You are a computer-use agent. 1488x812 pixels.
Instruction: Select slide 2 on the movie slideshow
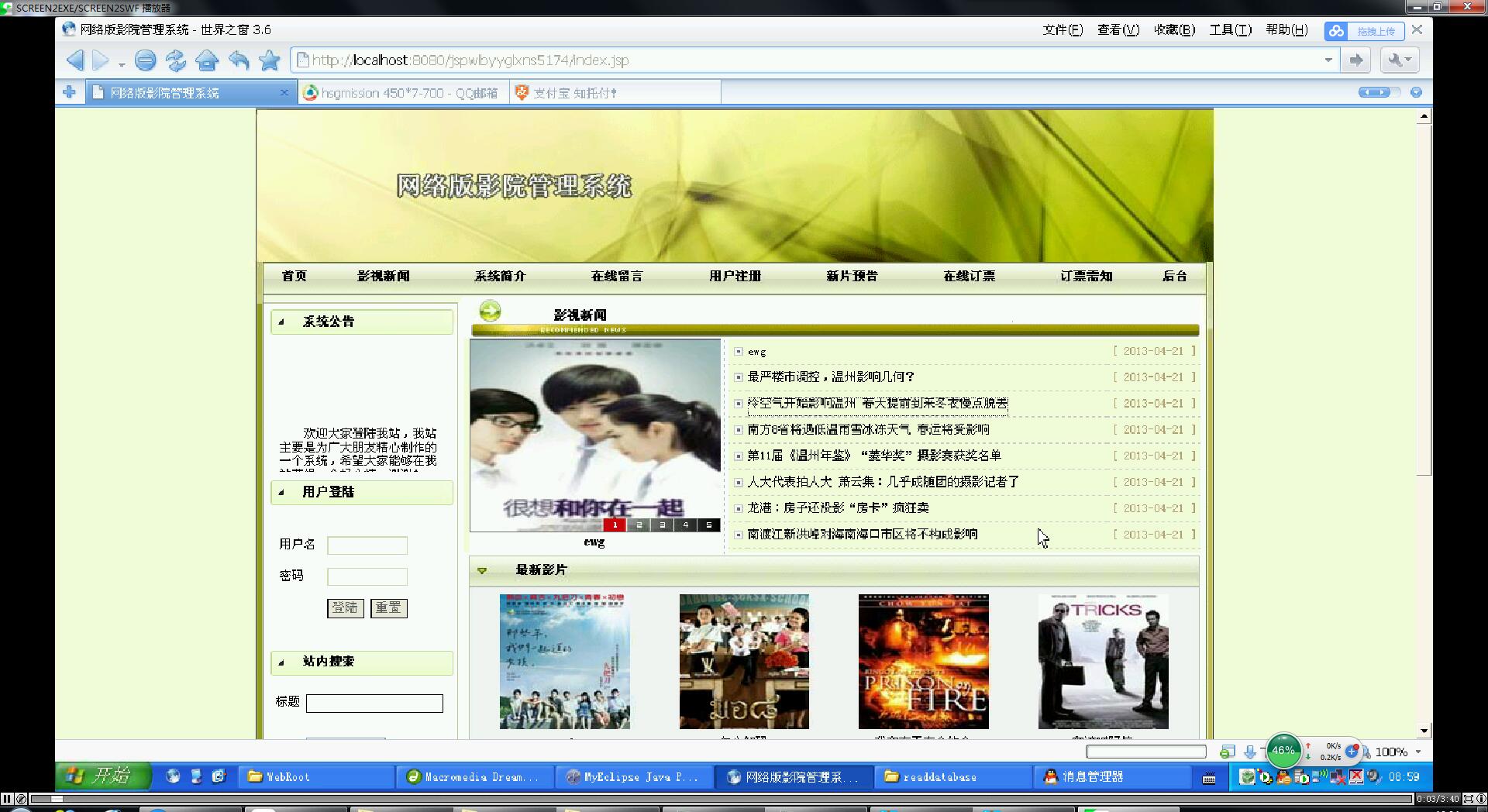click(639, 525)
